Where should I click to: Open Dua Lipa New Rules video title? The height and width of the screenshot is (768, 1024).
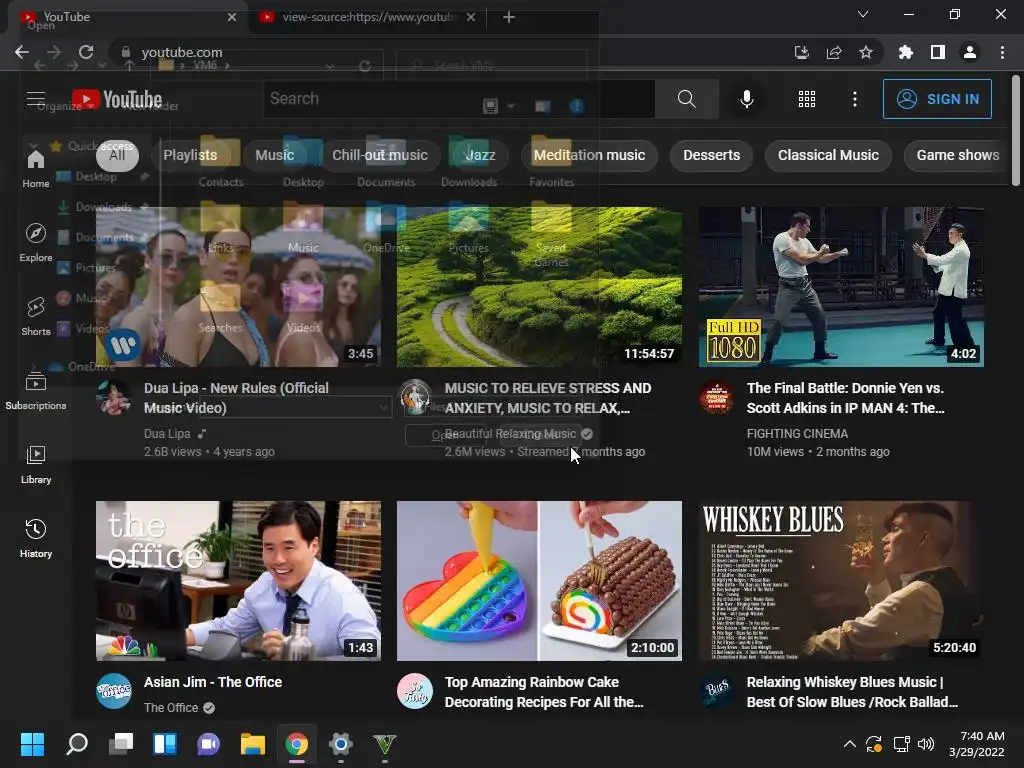click(x=236, y=398)
